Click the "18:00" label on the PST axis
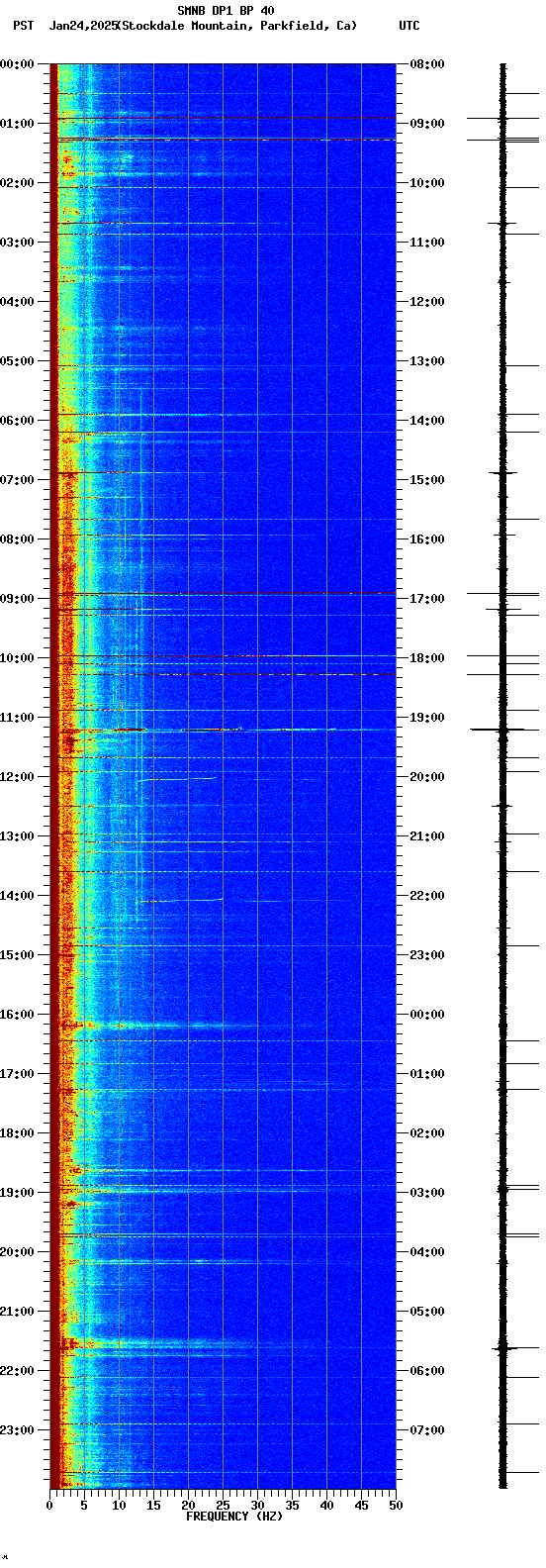546x1568 pixels. point(17,1133)
